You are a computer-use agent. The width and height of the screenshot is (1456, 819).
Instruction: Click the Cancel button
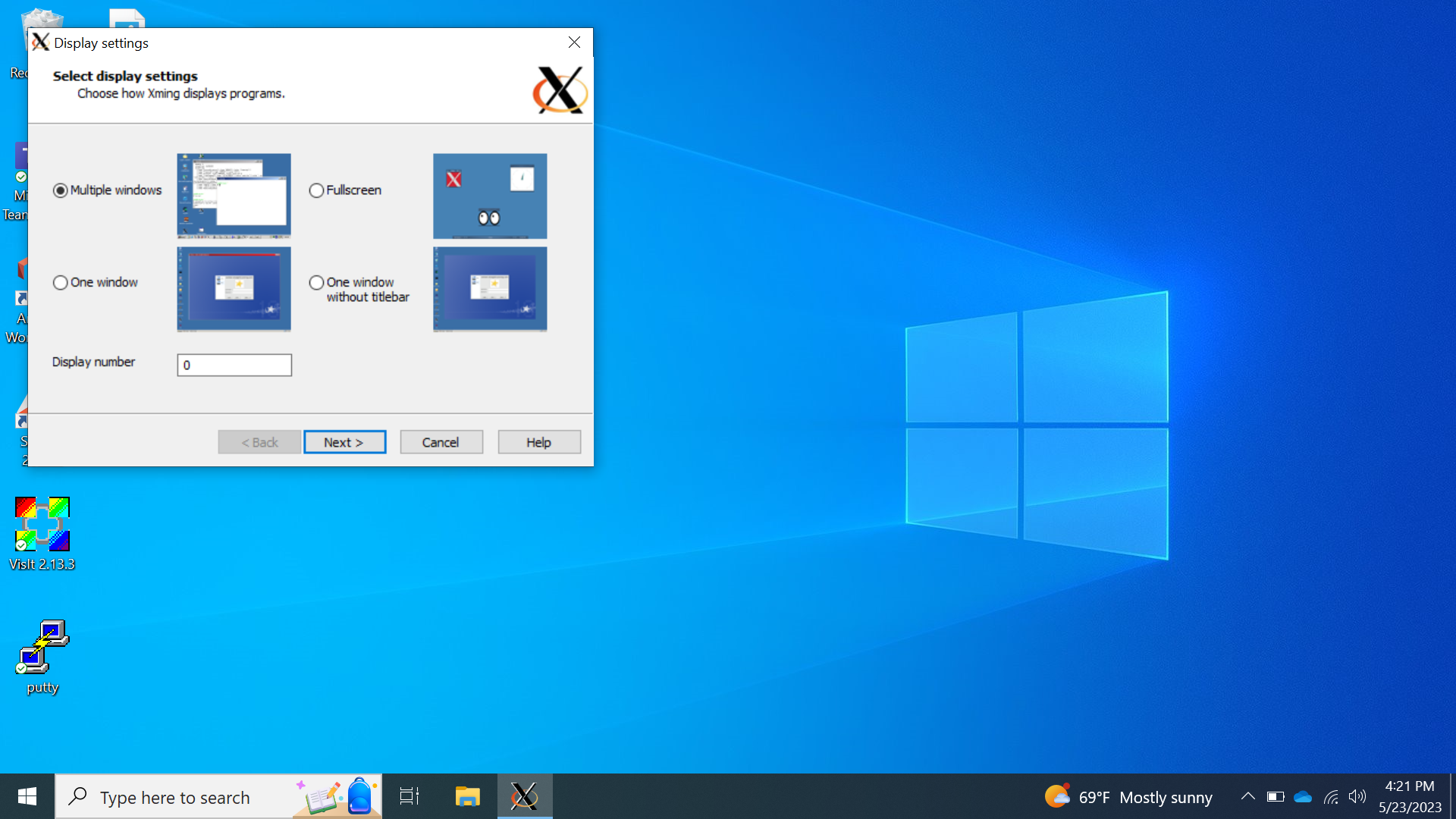[x=441, y=442]
